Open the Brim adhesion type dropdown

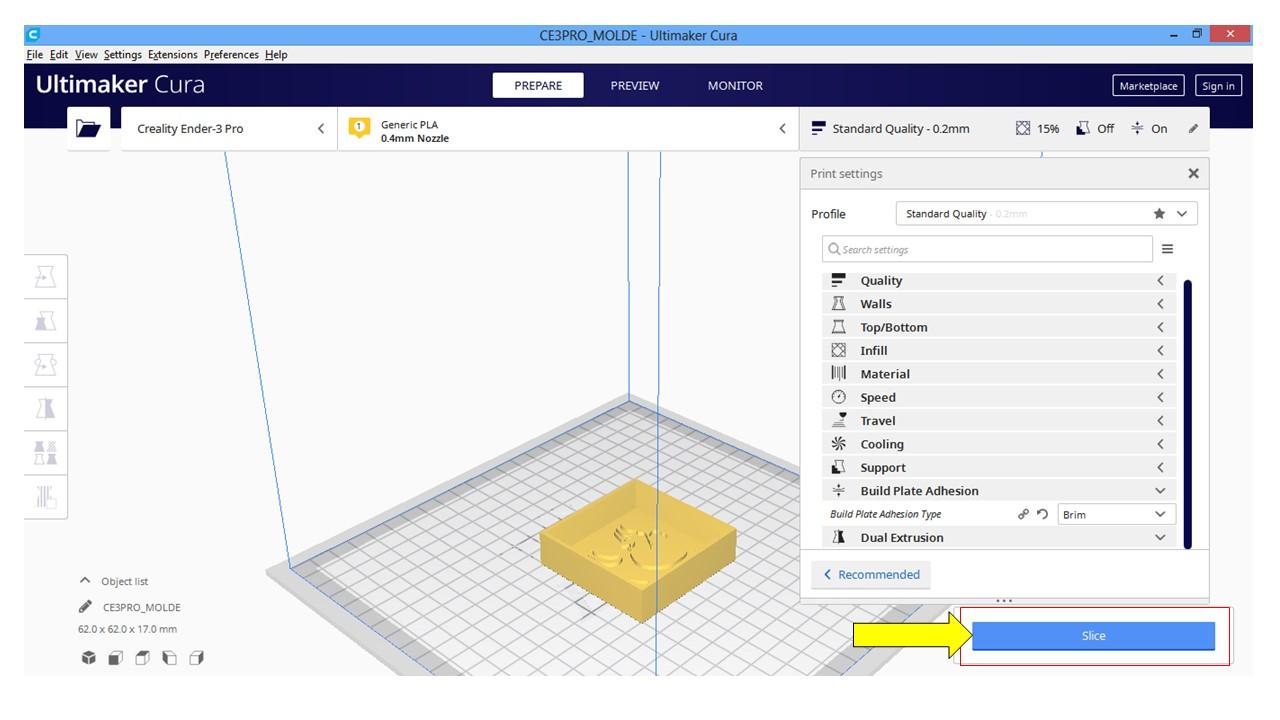coord(1116,514)
